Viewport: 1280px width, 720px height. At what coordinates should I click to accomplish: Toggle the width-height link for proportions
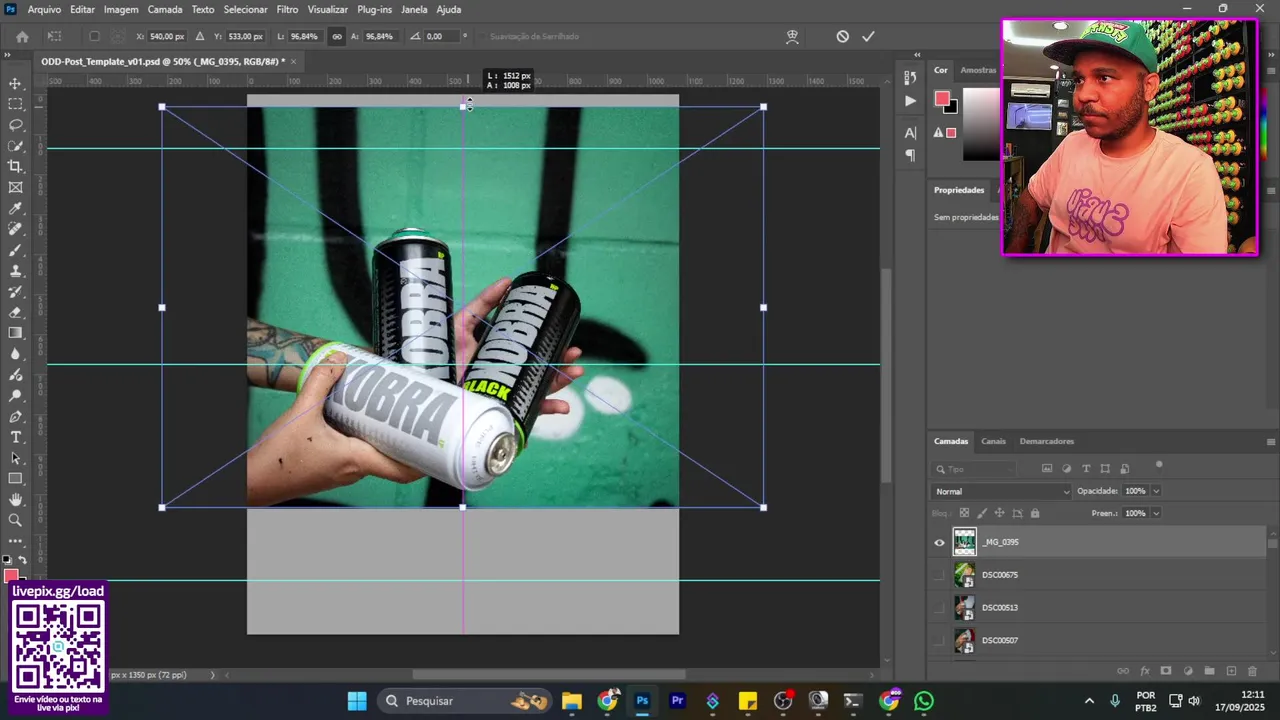[336, 37]
